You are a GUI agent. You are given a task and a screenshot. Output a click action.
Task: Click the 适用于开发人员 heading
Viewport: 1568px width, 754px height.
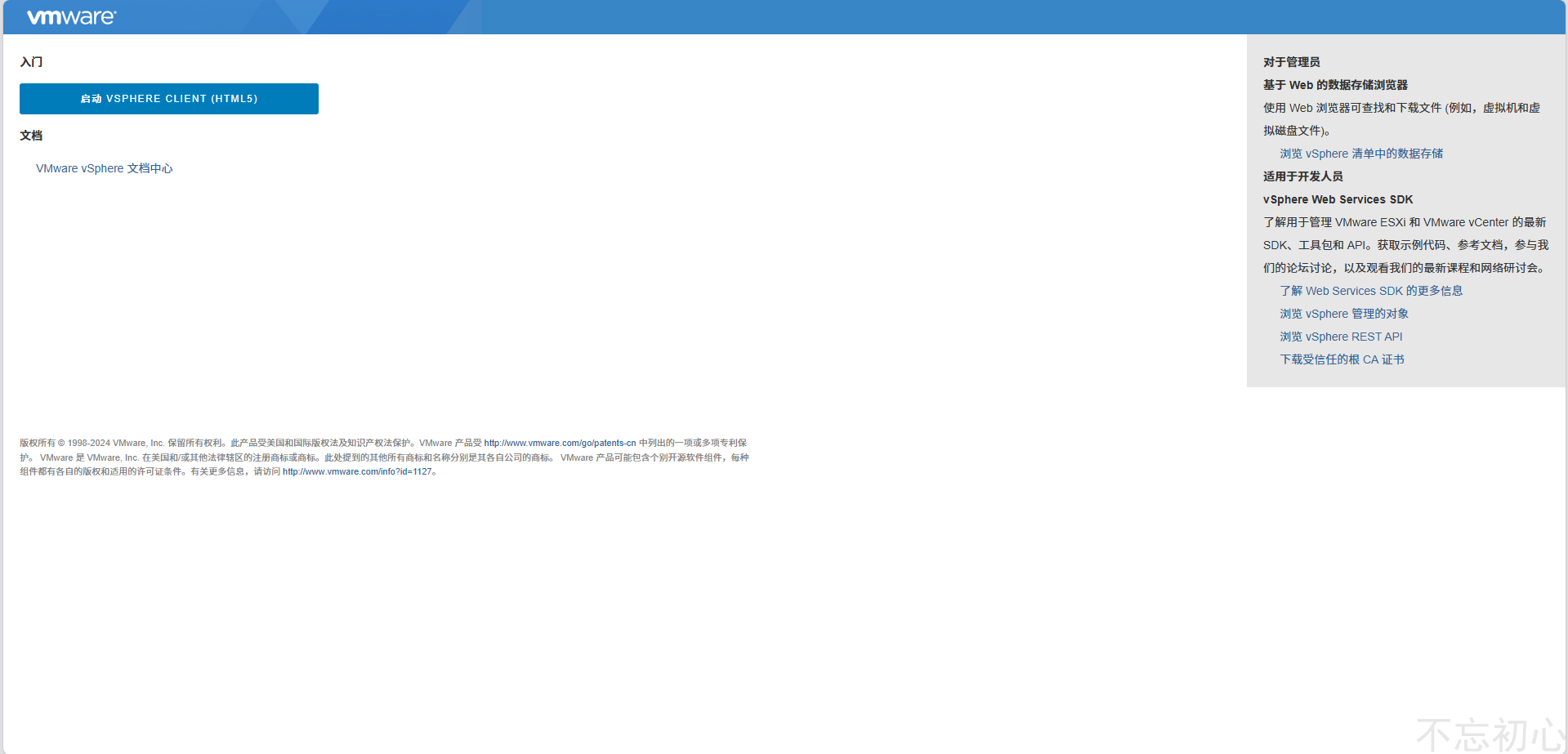[1303, 176]
